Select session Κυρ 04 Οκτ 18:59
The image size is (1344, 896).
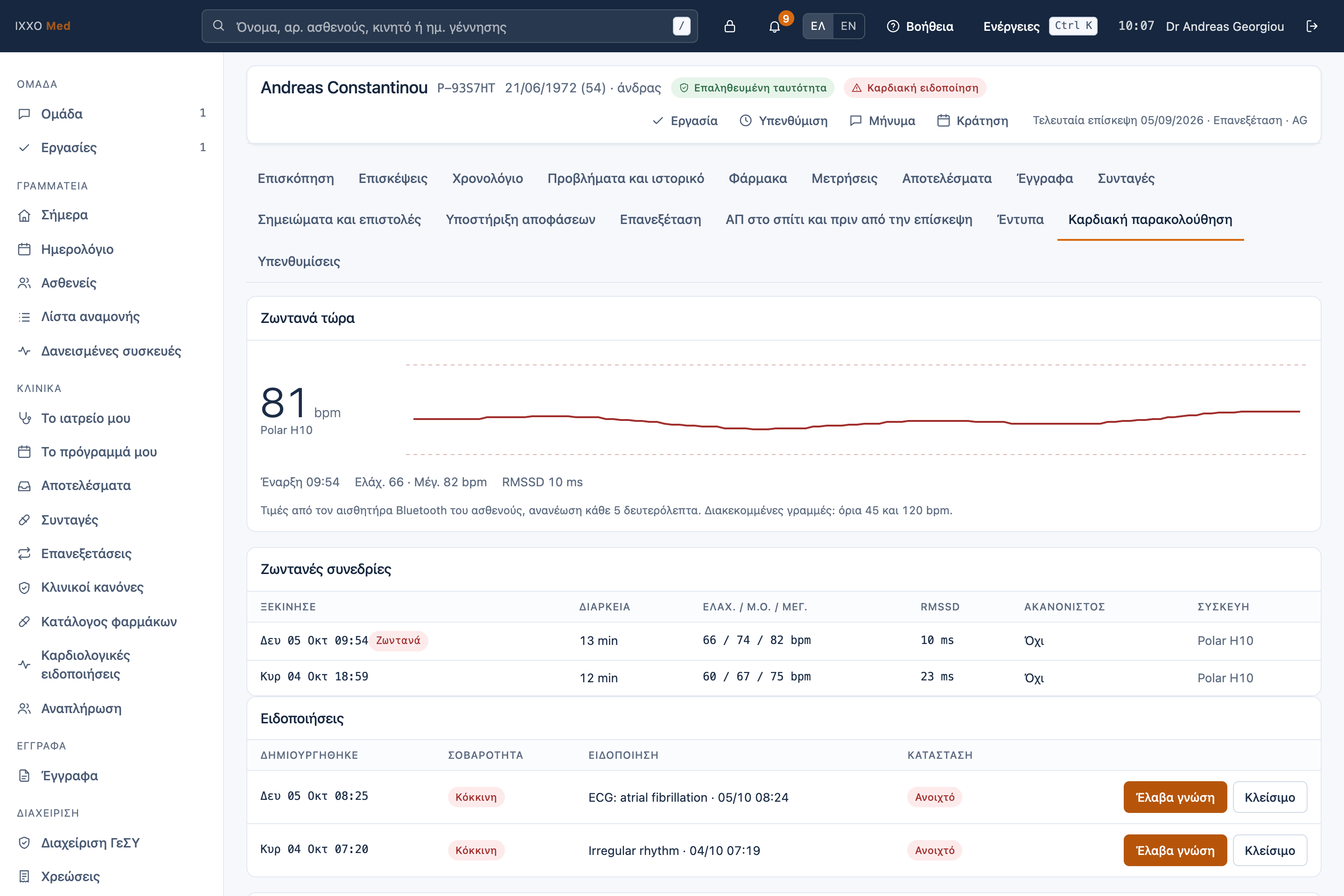784,677
